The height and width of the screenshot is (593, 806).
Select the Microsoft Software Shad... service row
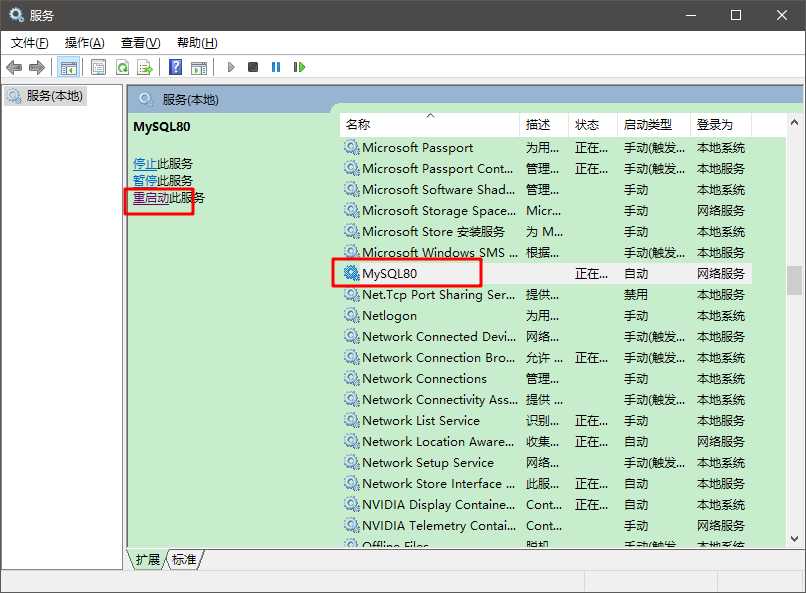[x=547, y=190]
